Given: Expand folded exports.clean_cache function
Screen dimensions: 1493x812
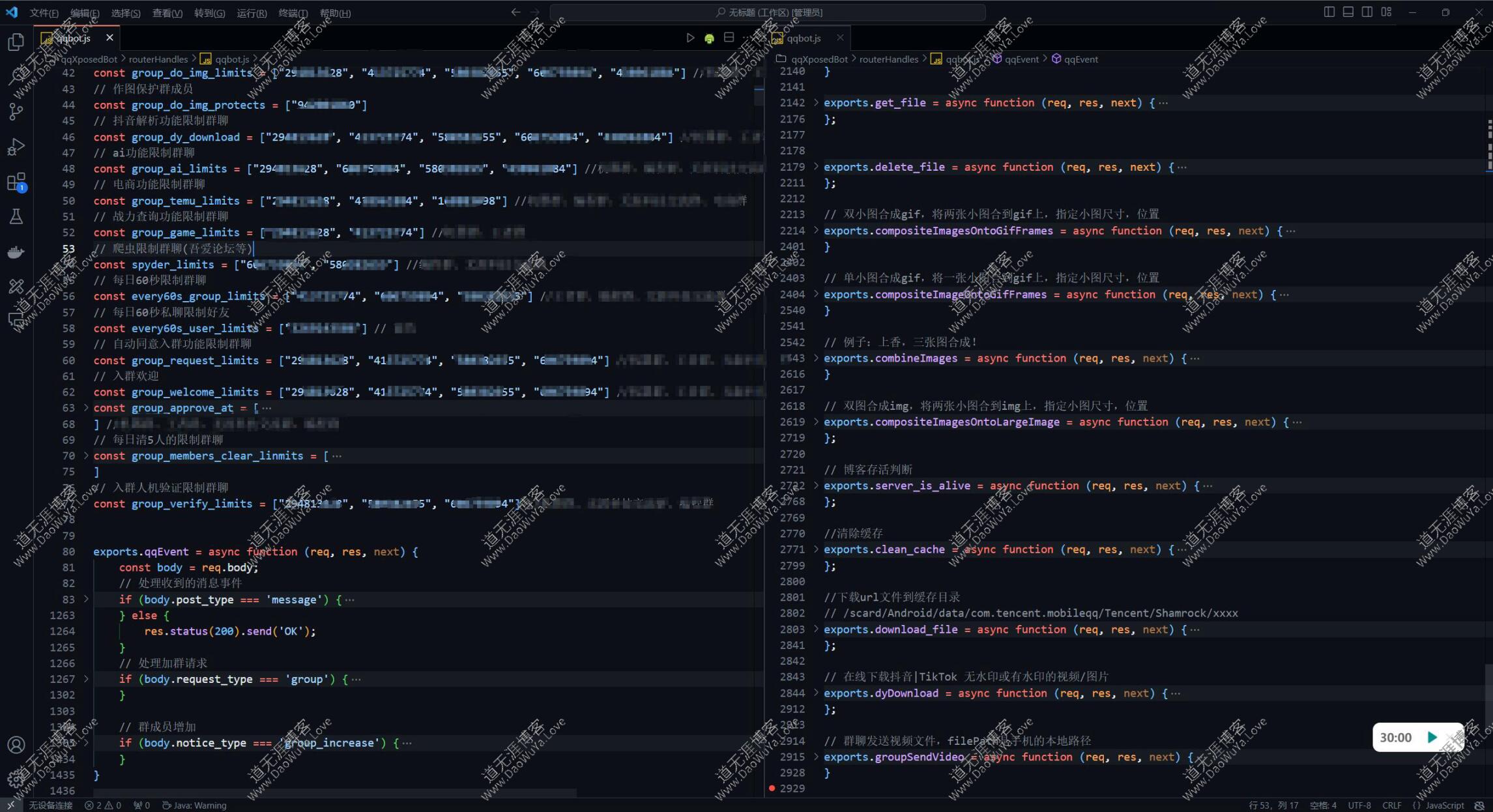Looking at the screenshot, I should (816, 549).
